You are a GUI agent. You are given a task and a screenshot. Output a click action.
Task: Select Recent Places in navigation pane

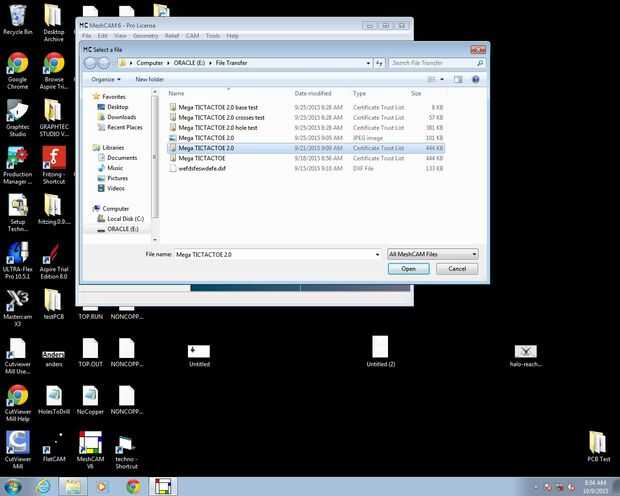point(120,127)
